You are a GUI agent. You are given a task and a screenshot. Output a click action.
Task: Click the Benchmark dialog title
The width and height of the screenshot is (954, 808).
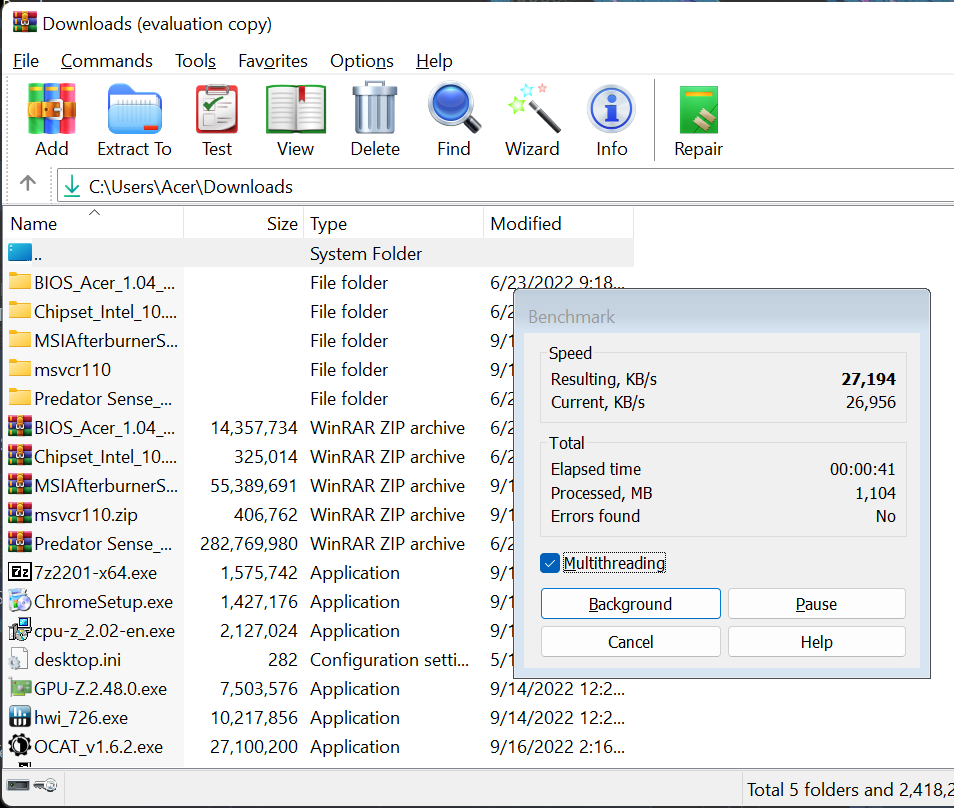tap(571, 316)
